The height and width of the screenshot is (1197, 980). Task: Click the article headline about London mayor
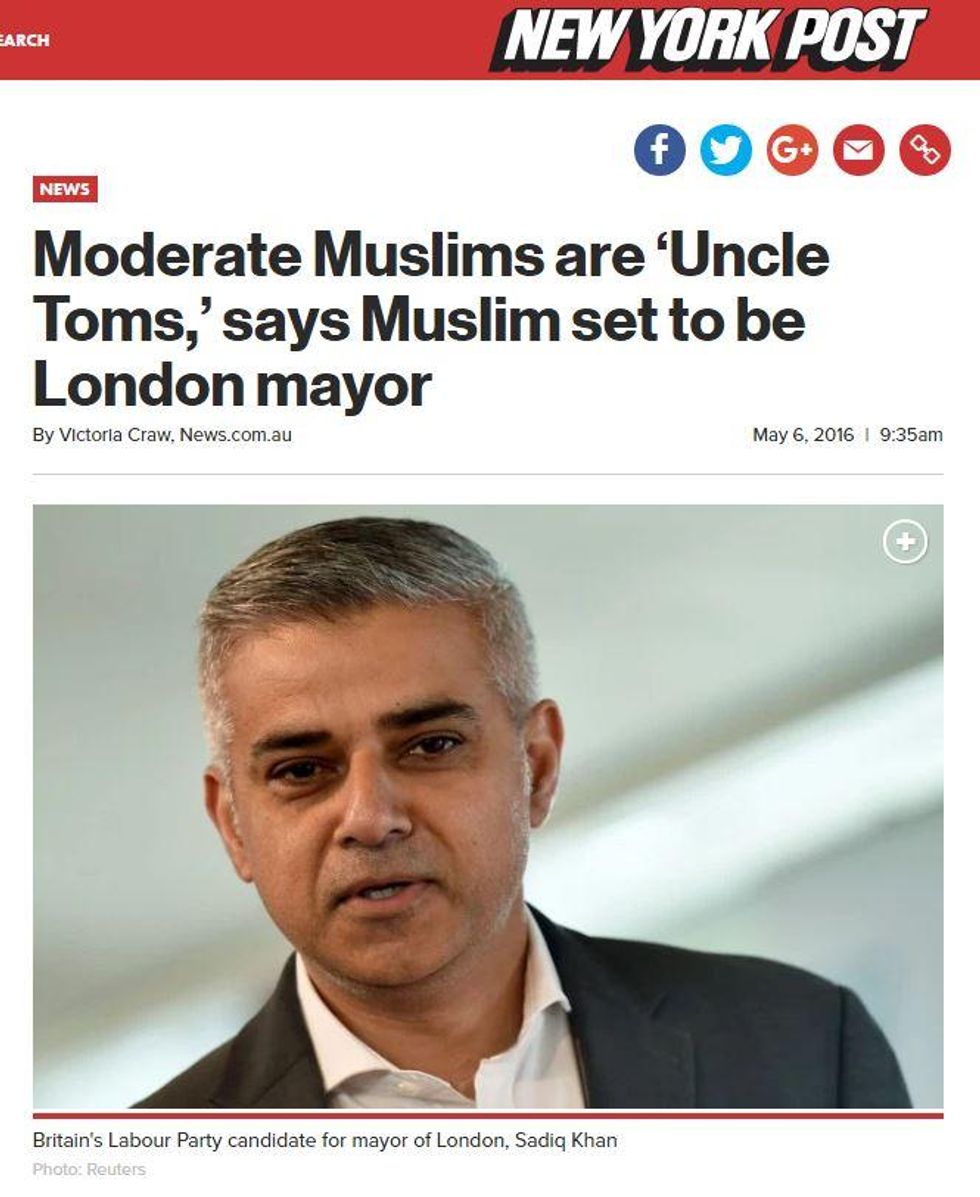point(431,320)
